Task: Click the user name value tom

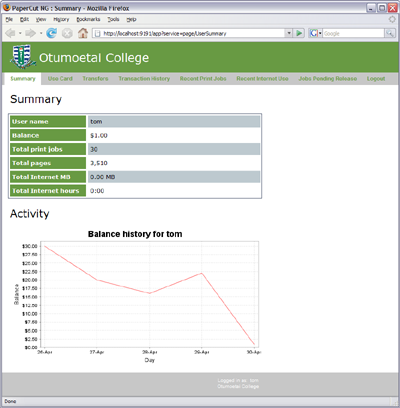Action: coord(96,122)
